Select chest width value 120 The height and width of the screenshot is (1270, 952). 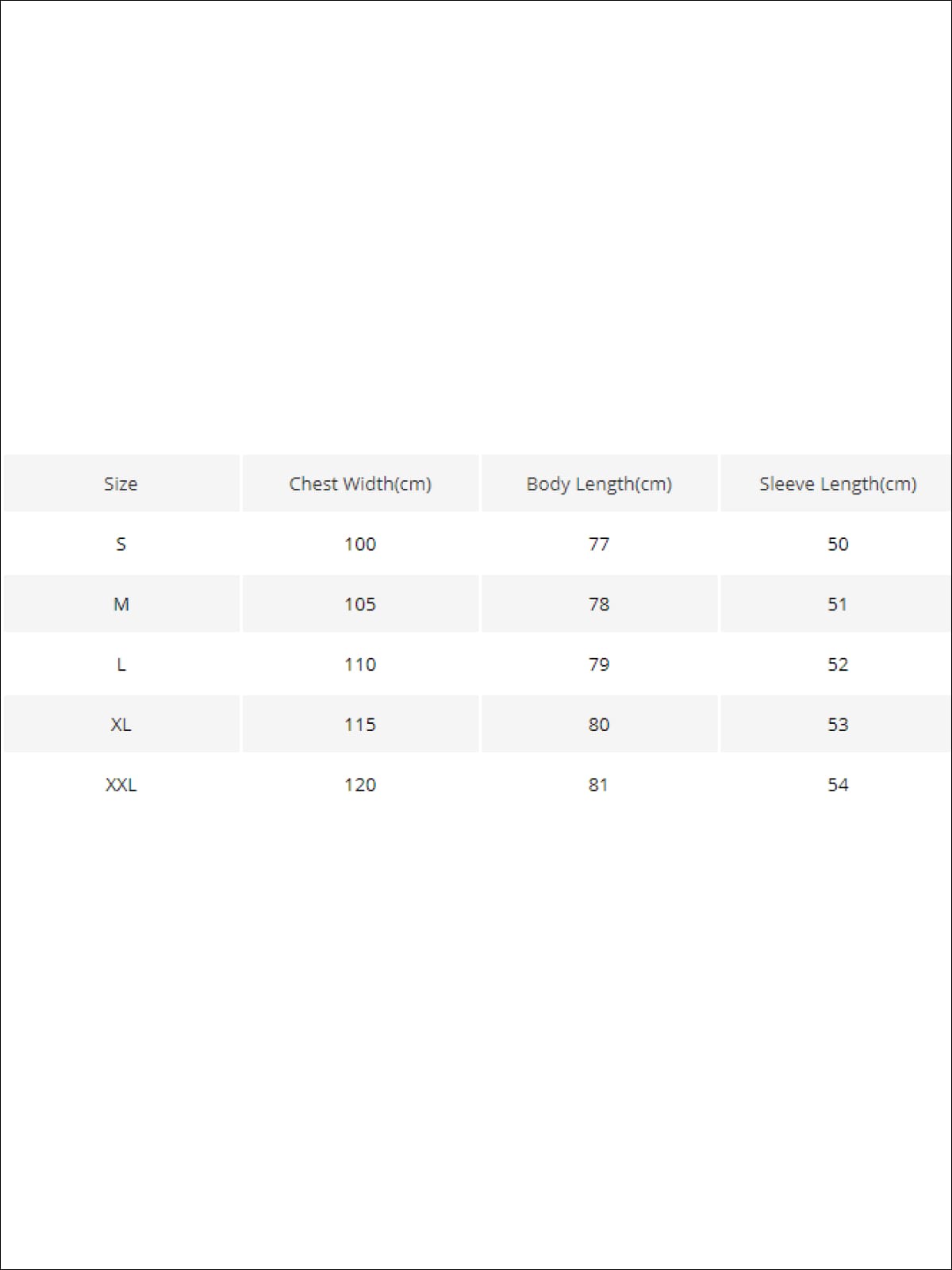360,784
